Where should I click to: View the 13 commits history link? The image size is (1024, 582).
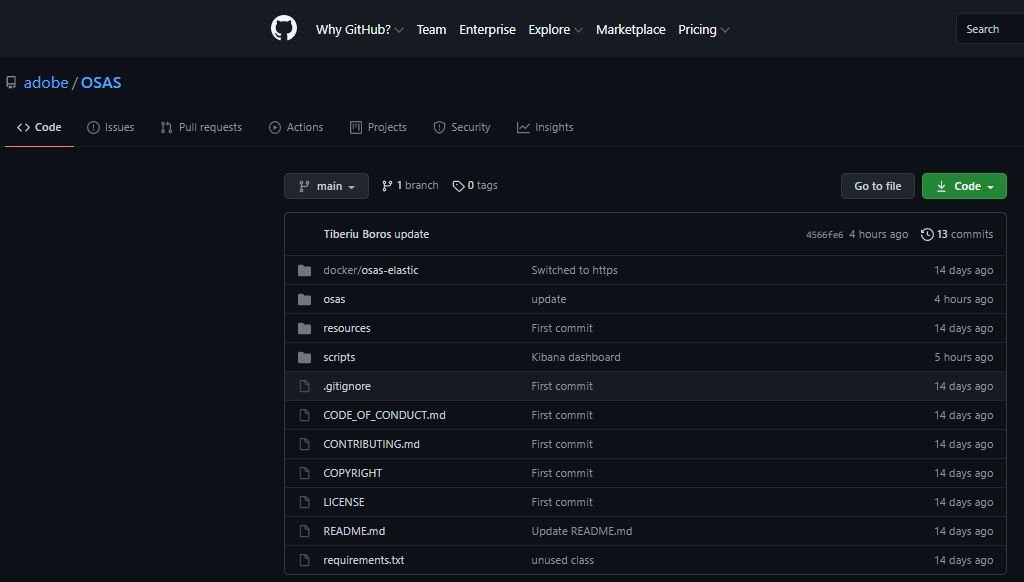click(x=957, y=234)
